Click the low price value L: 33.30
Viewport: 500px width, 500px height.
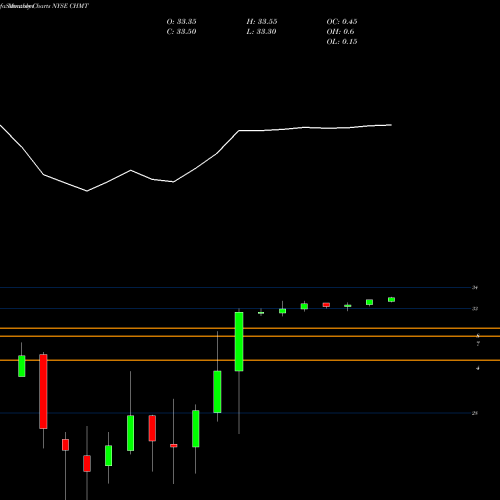tap(261, 32)
